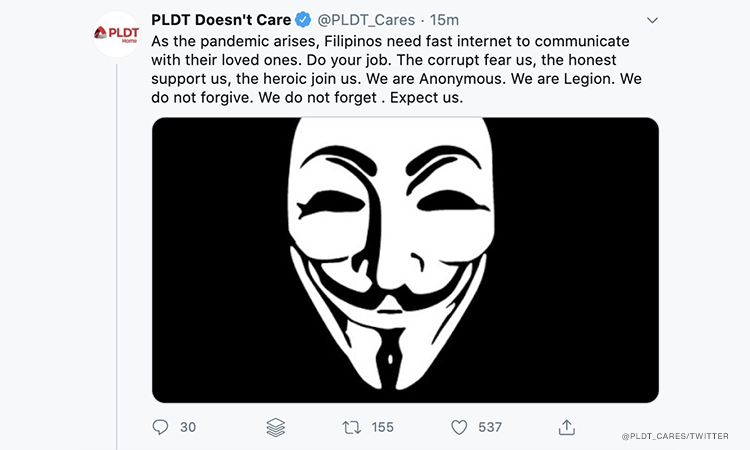Retweet using the arrows icon

click(x=351, y=427)
